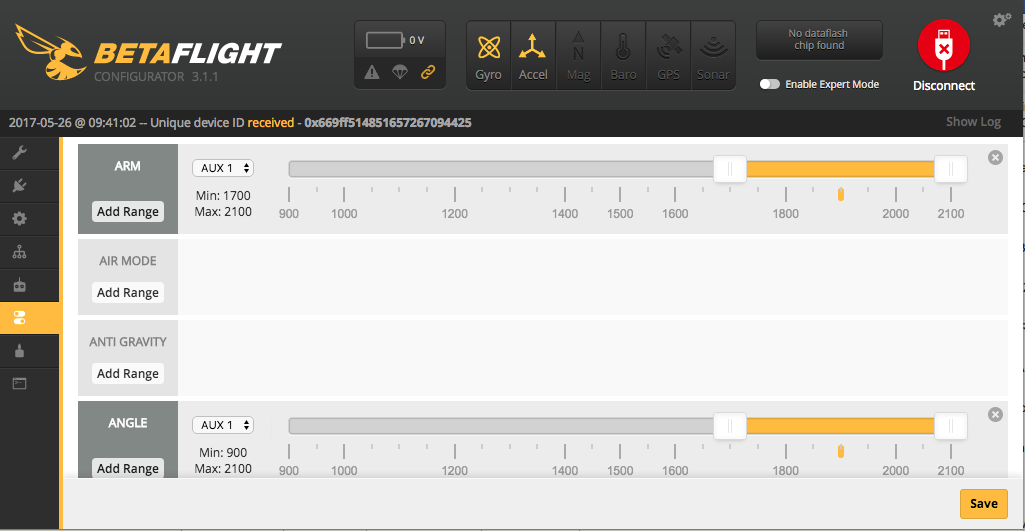Open the Ports tab plug icon

click(x=20, y=186)
